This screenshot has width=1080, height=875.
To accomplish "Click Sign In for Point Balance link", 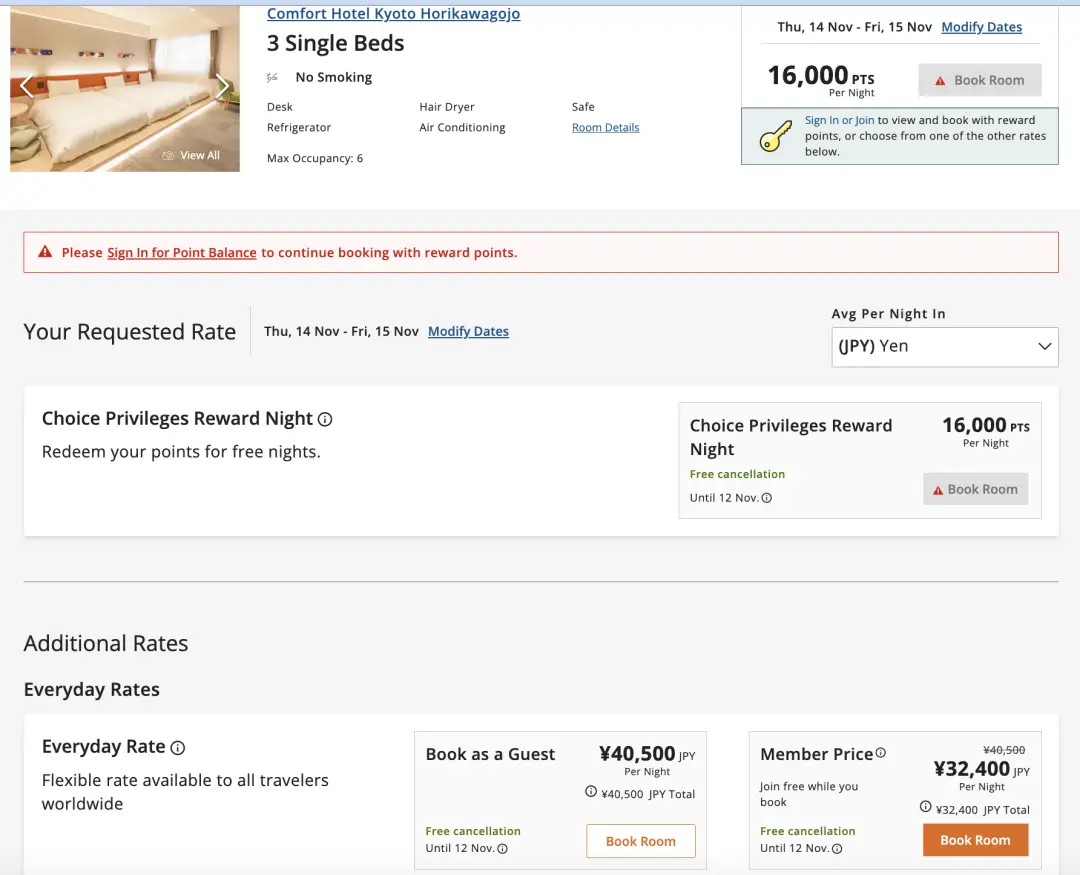I will pos(181,253).
